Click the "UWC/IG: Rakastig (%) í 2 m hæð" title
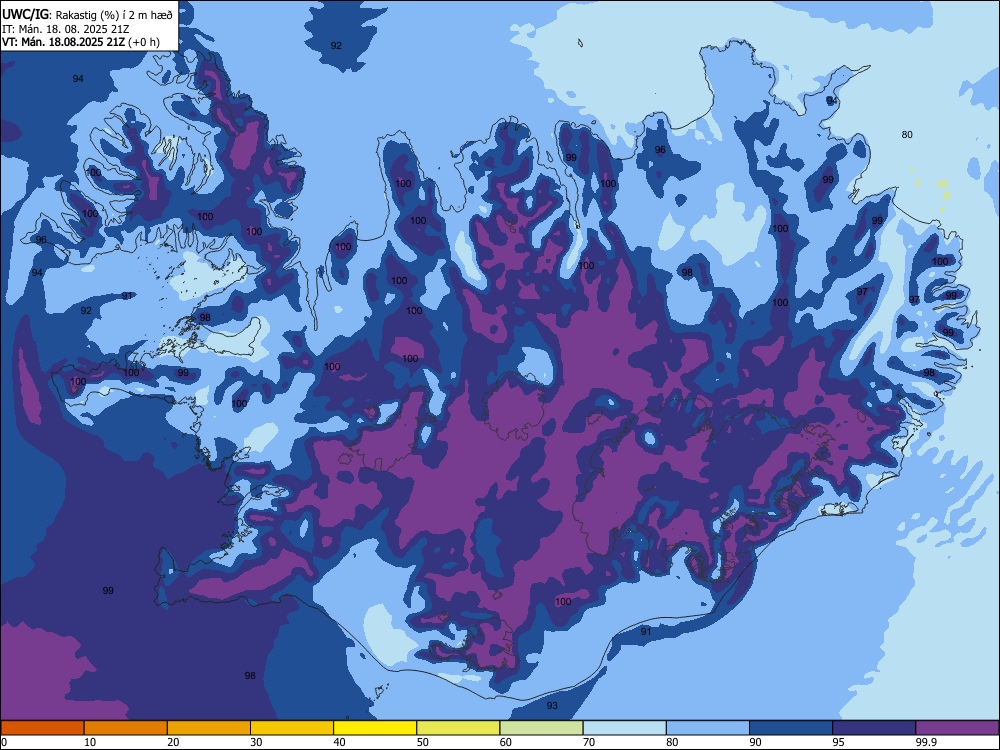1000x750 pixels. tap(87, 15)
